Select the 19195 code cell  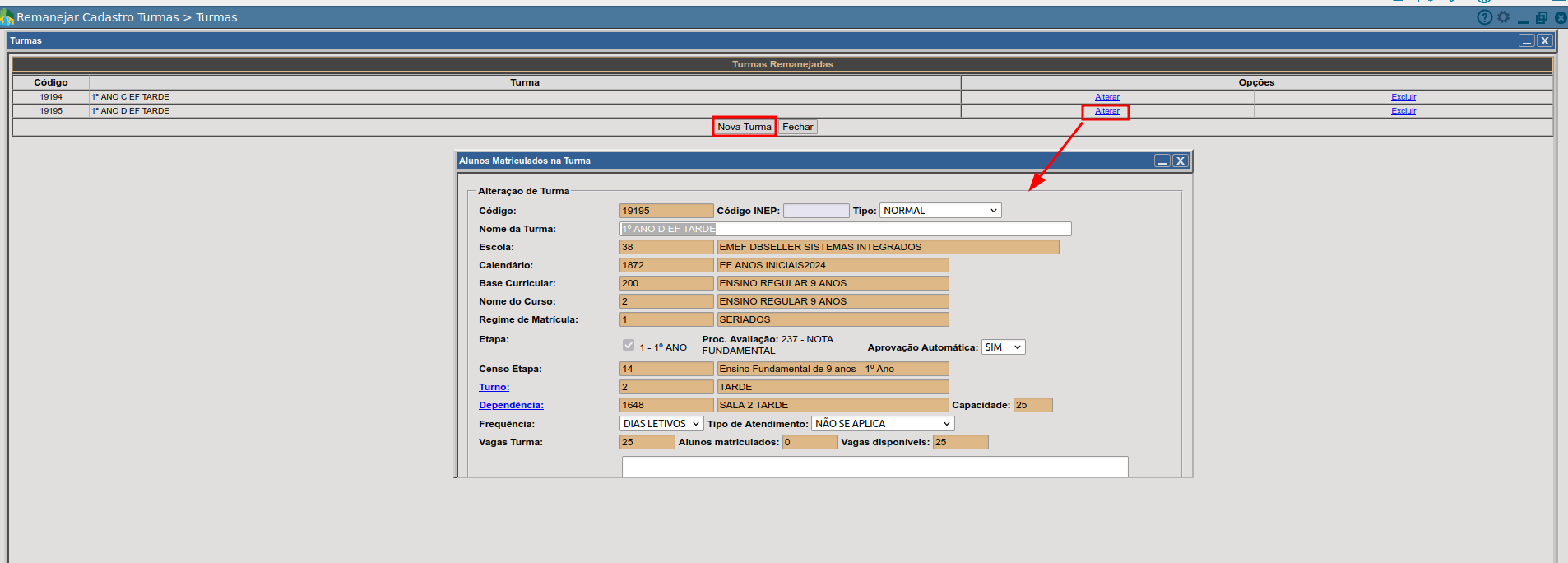[51, 111]
